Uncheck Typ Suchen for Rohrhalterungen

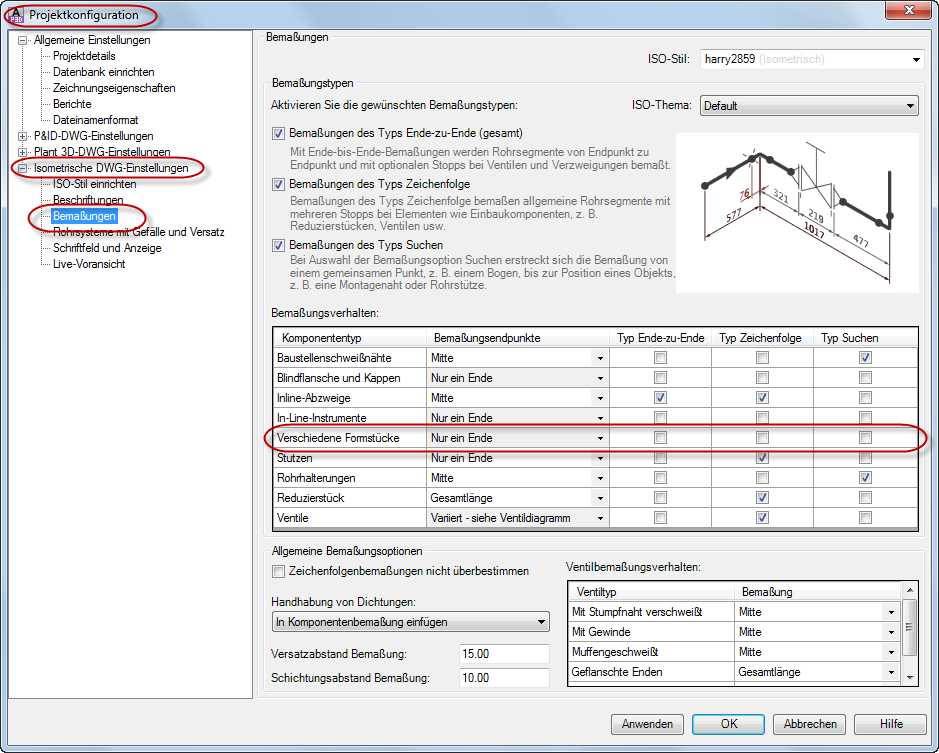(865, 478)
